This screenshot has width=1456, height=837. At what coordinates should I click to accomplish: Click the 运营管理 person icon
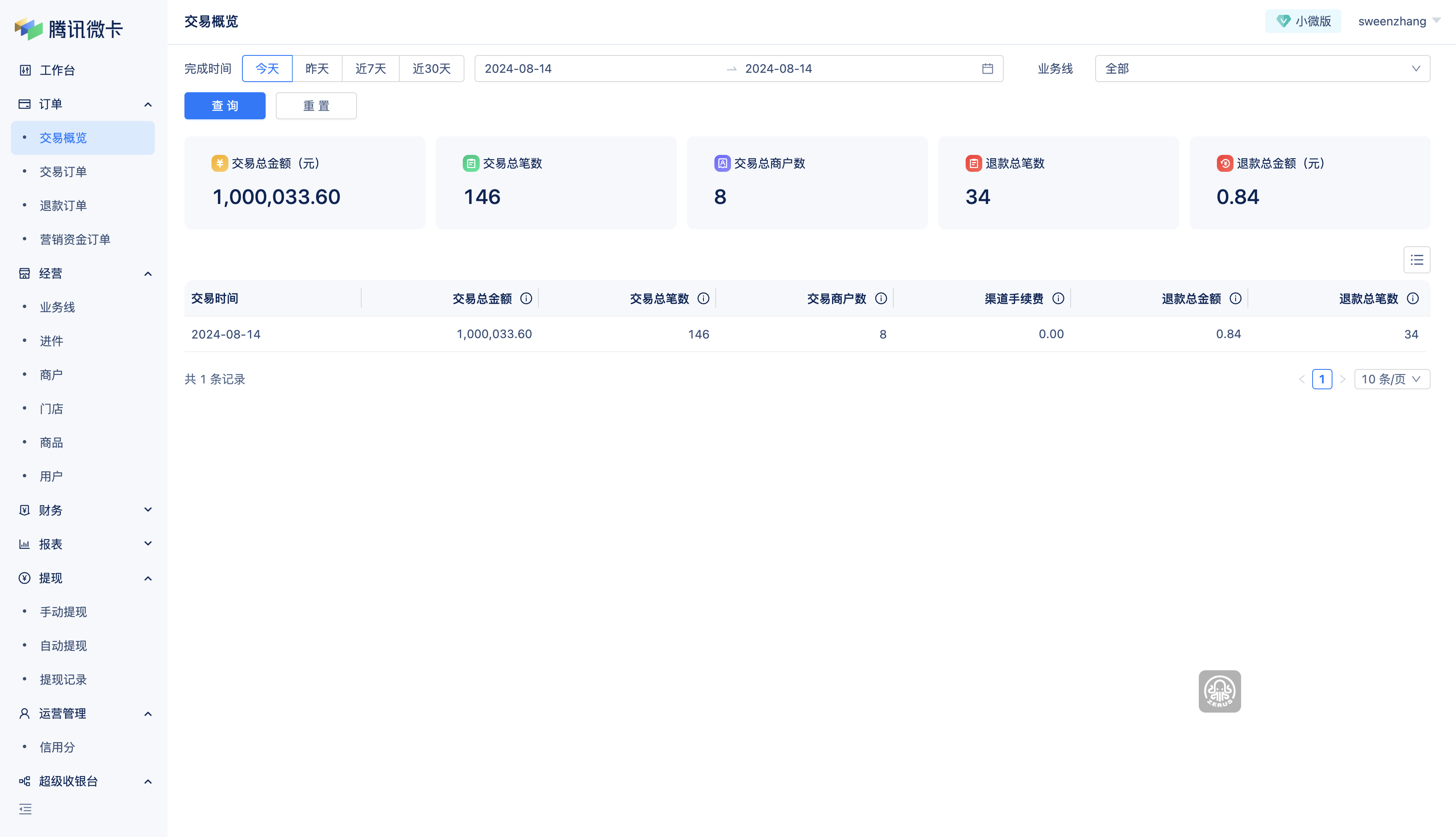pos(25,713)
